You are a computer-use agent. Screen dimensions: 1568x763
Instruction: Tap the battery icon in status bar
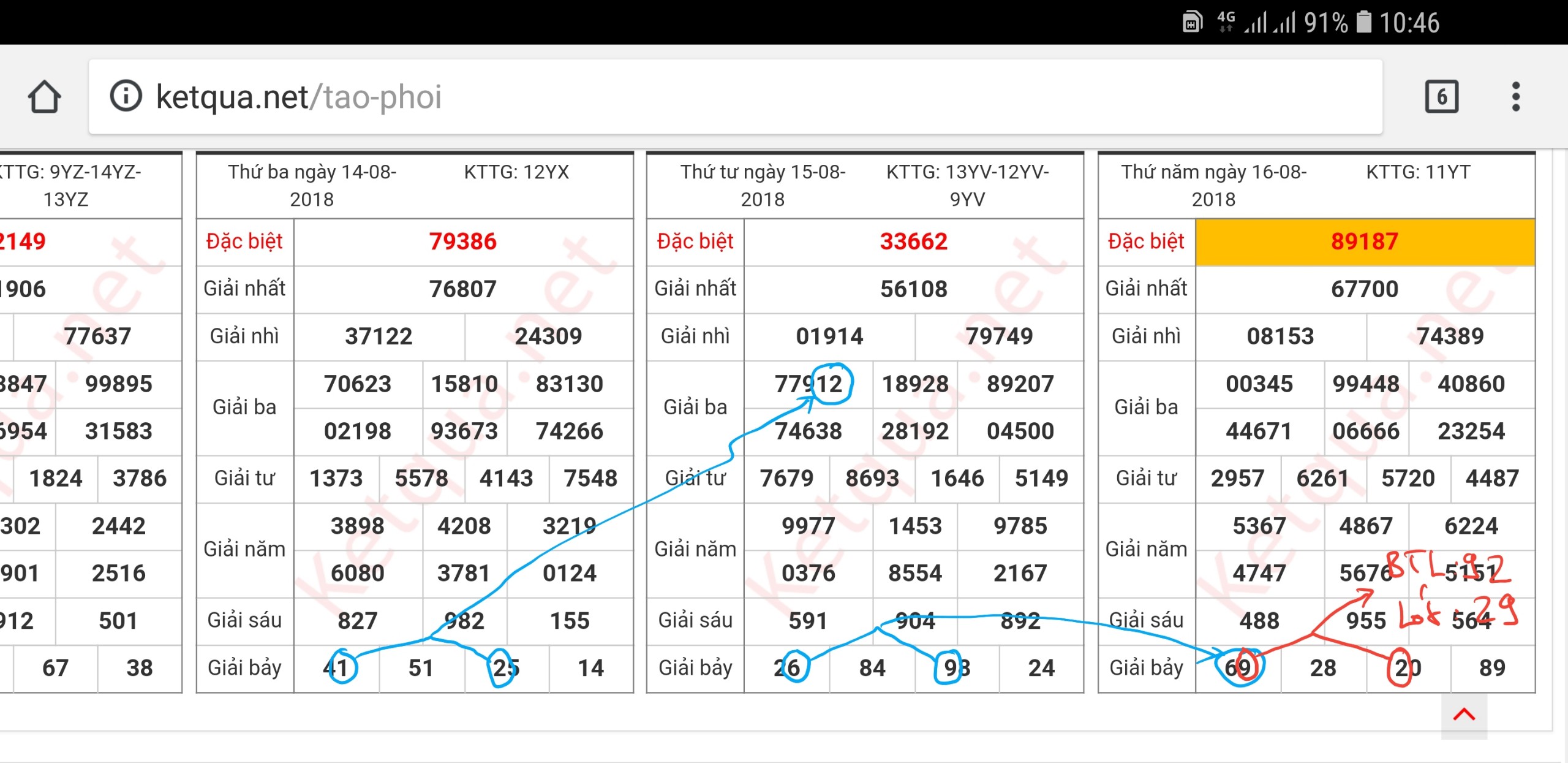(x=1363, y=22)
